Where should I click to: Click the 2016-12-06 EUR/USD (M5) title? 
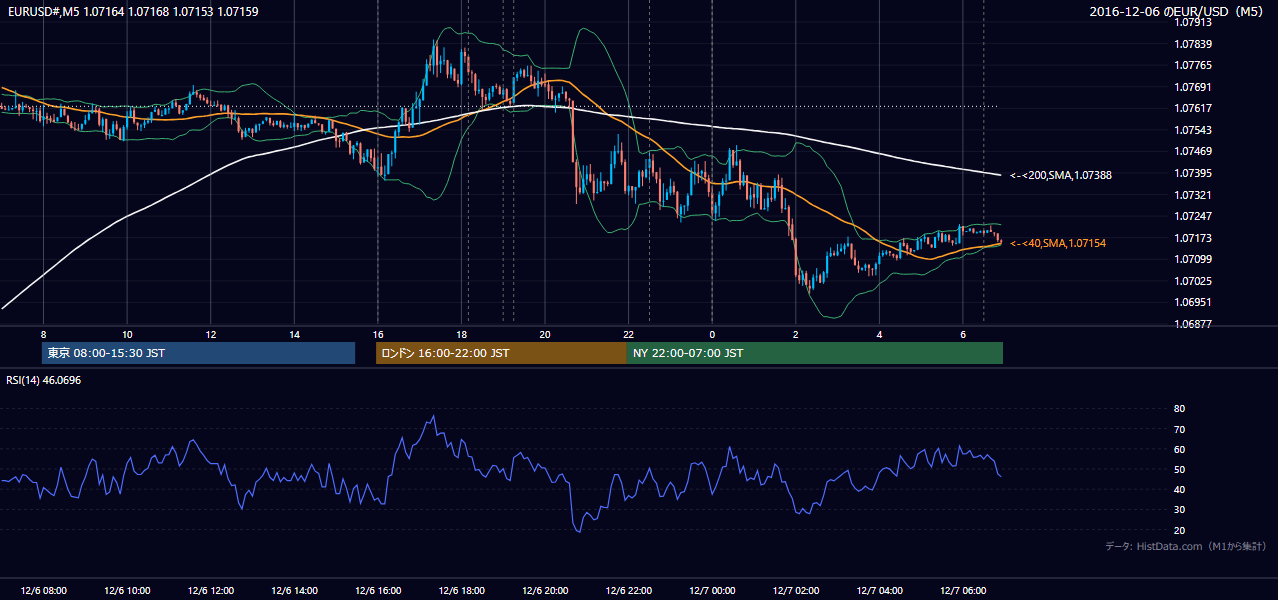coord(1177,12)
